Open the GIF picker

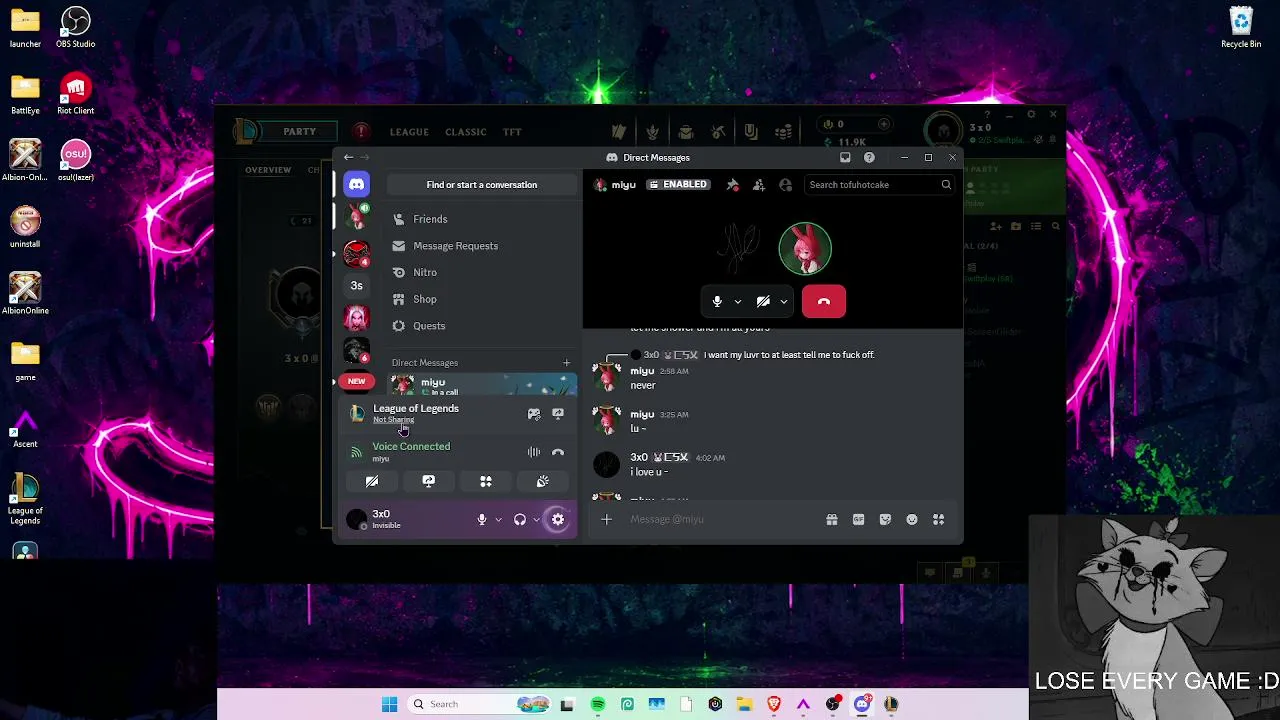(x=858, y=520)
